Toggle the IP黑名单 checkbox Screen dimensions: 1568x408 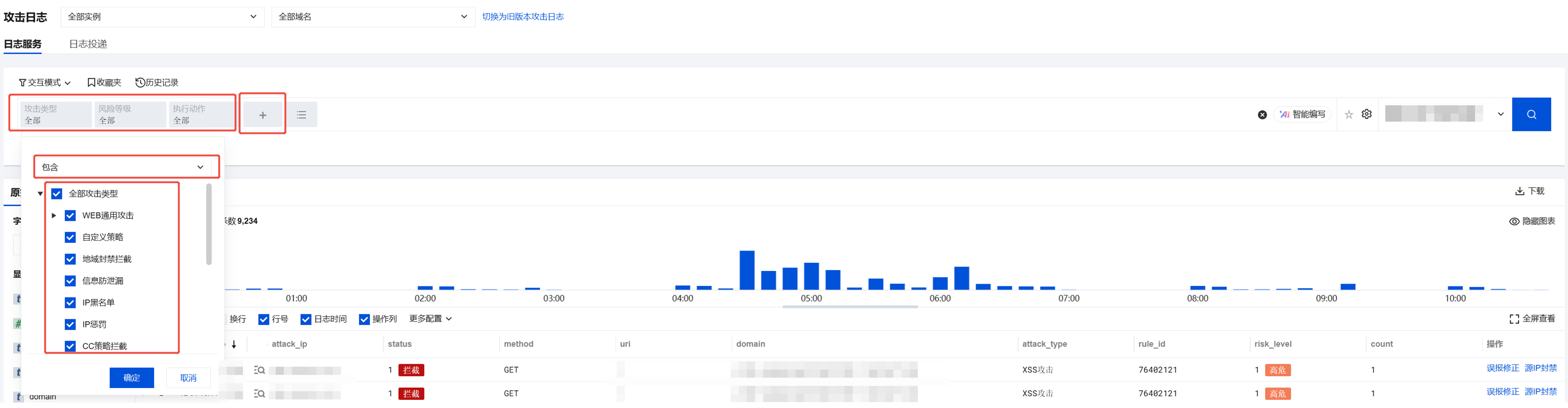[x=70, y=303]
